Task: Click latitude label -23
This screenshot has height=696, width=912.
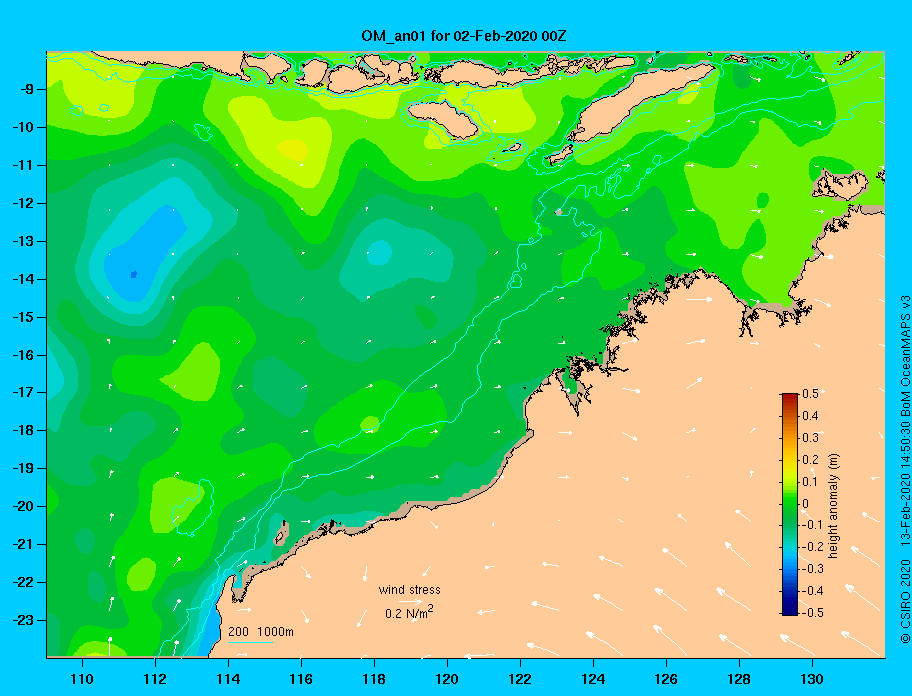Action: [x=23, y=620]
